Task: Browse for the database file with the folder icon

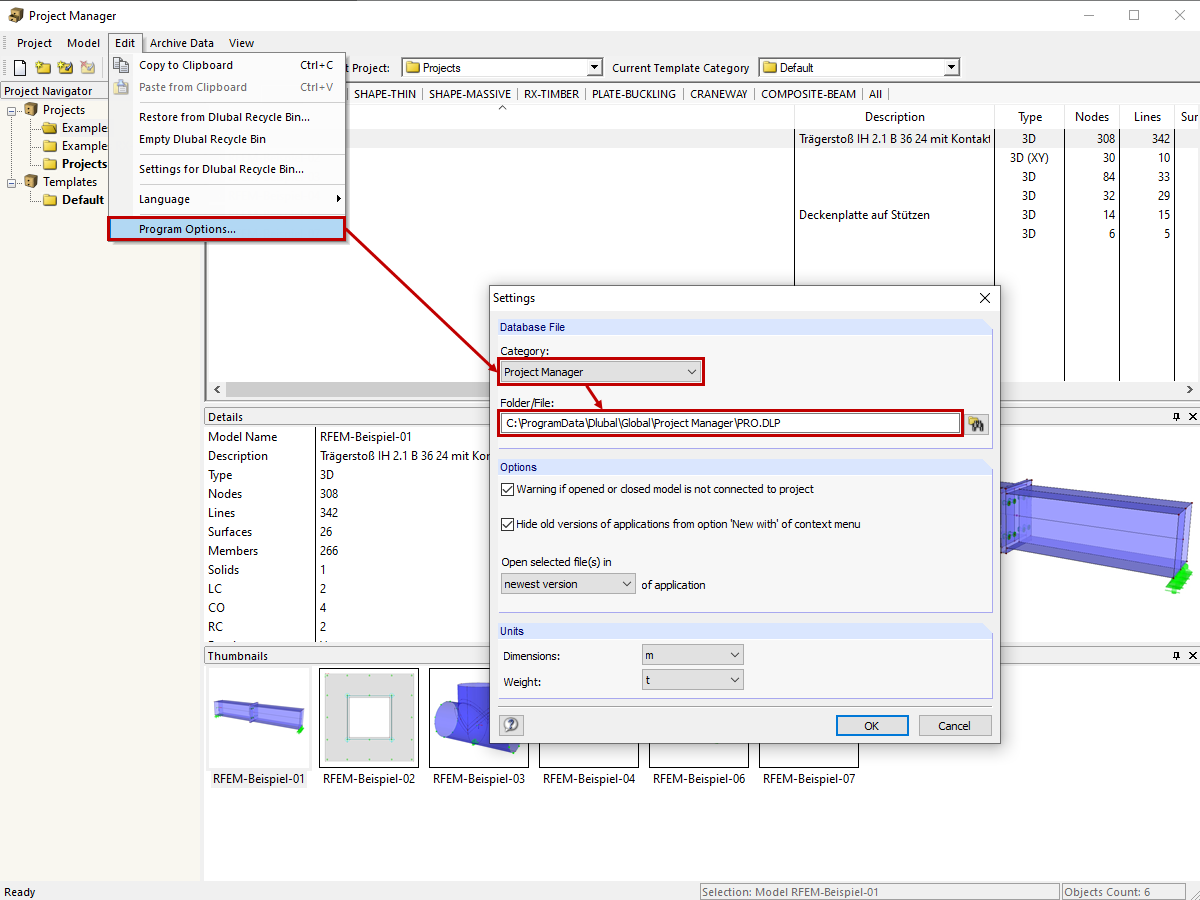Action: (x=976, y=423)
